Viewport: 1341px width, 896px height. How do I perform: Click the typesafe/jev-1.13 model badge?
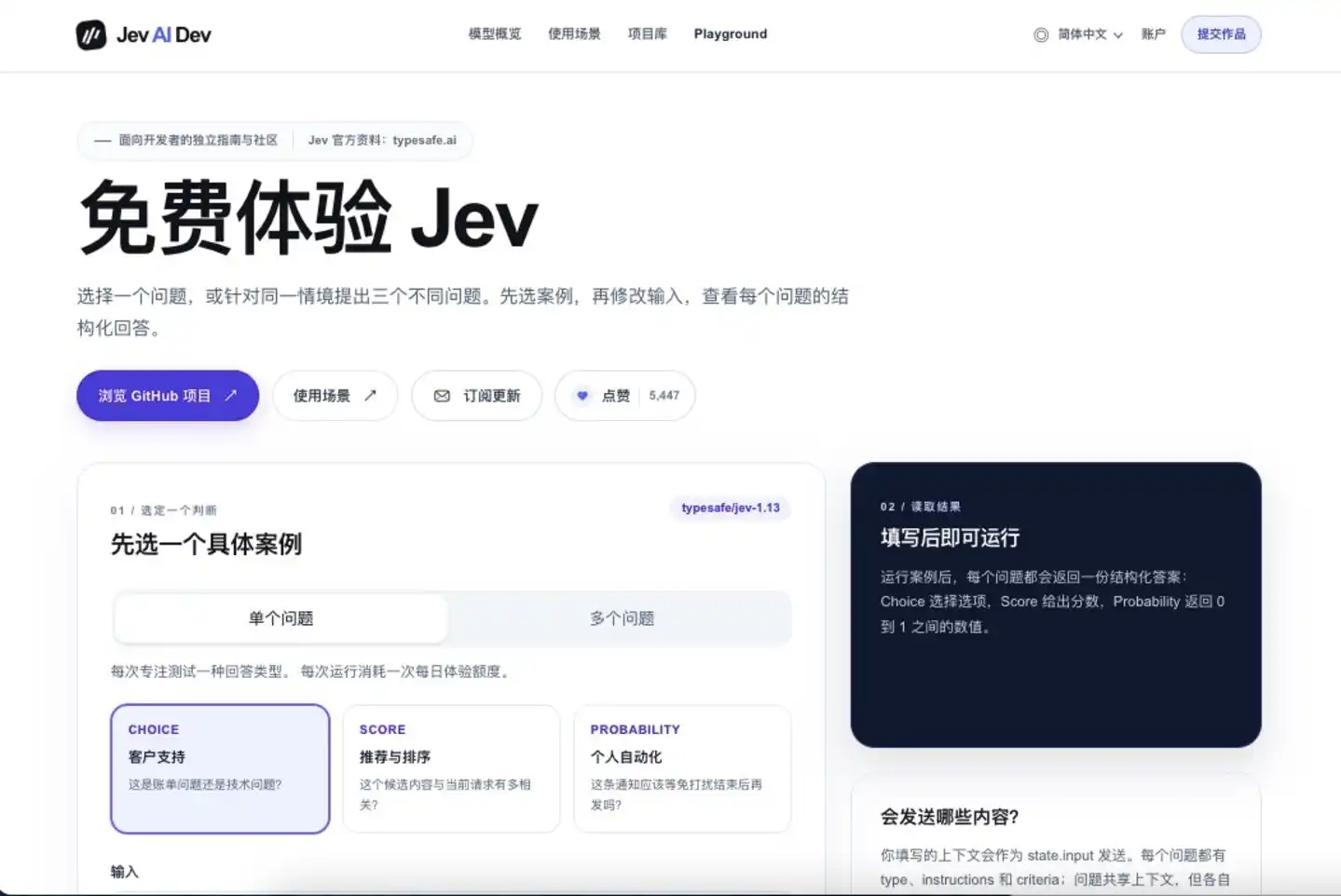pos(731,508)
